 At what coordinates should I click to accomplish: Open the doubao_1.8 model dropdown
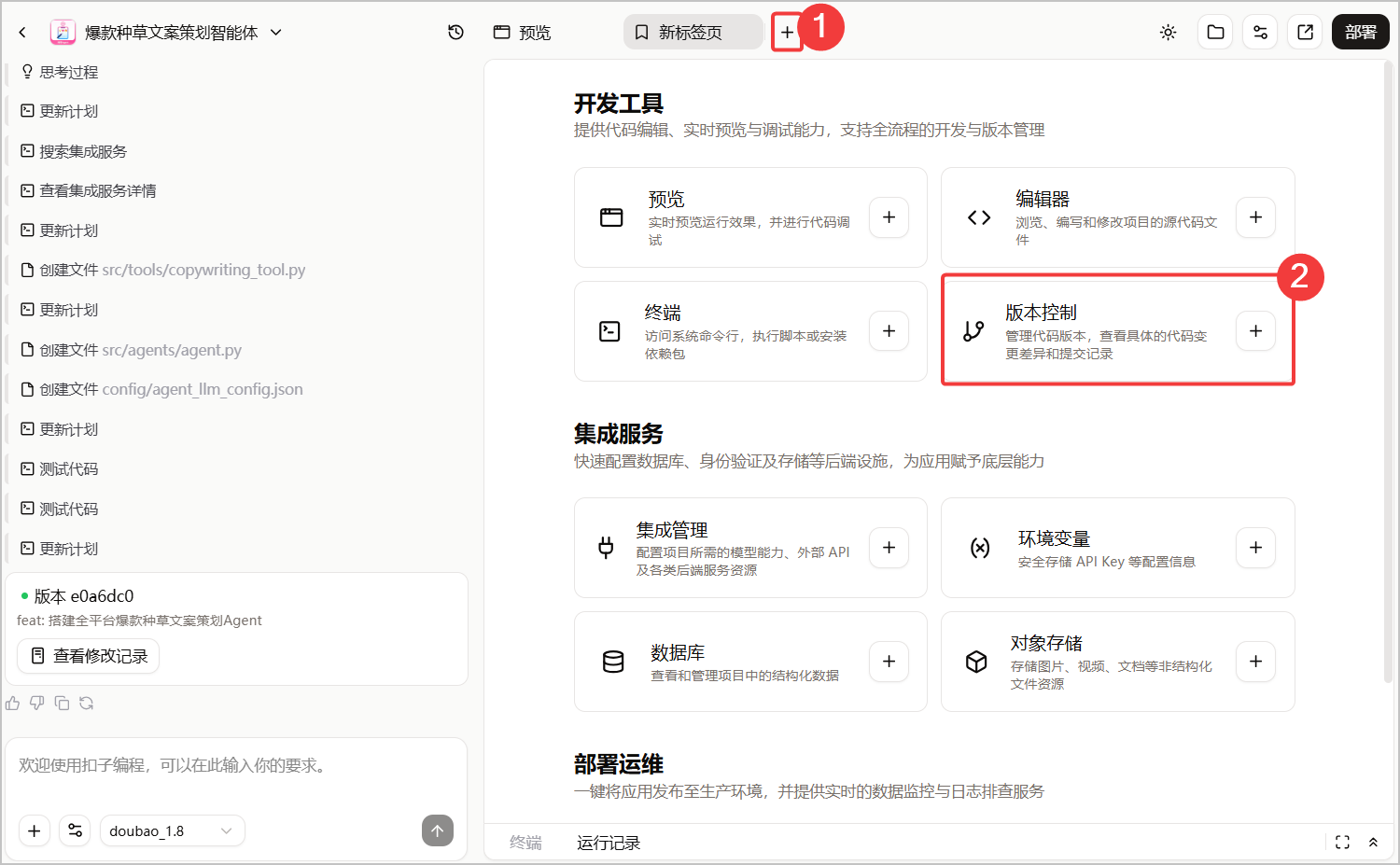173,830
